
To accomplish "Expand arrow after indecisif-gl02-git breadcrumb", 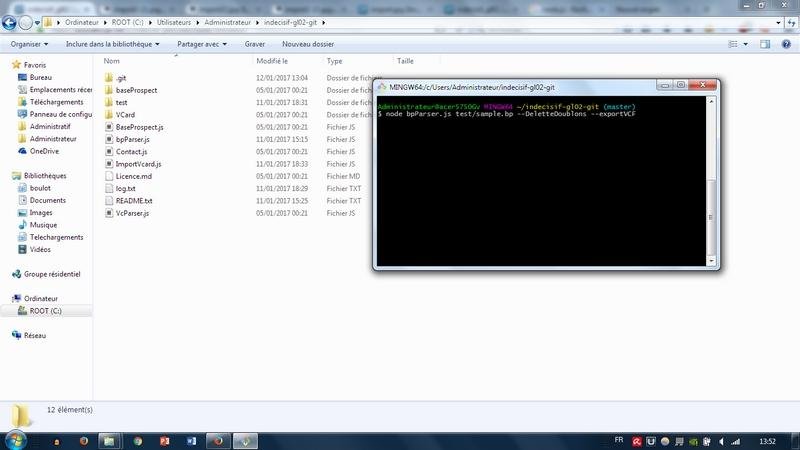I will coord(323,22).
